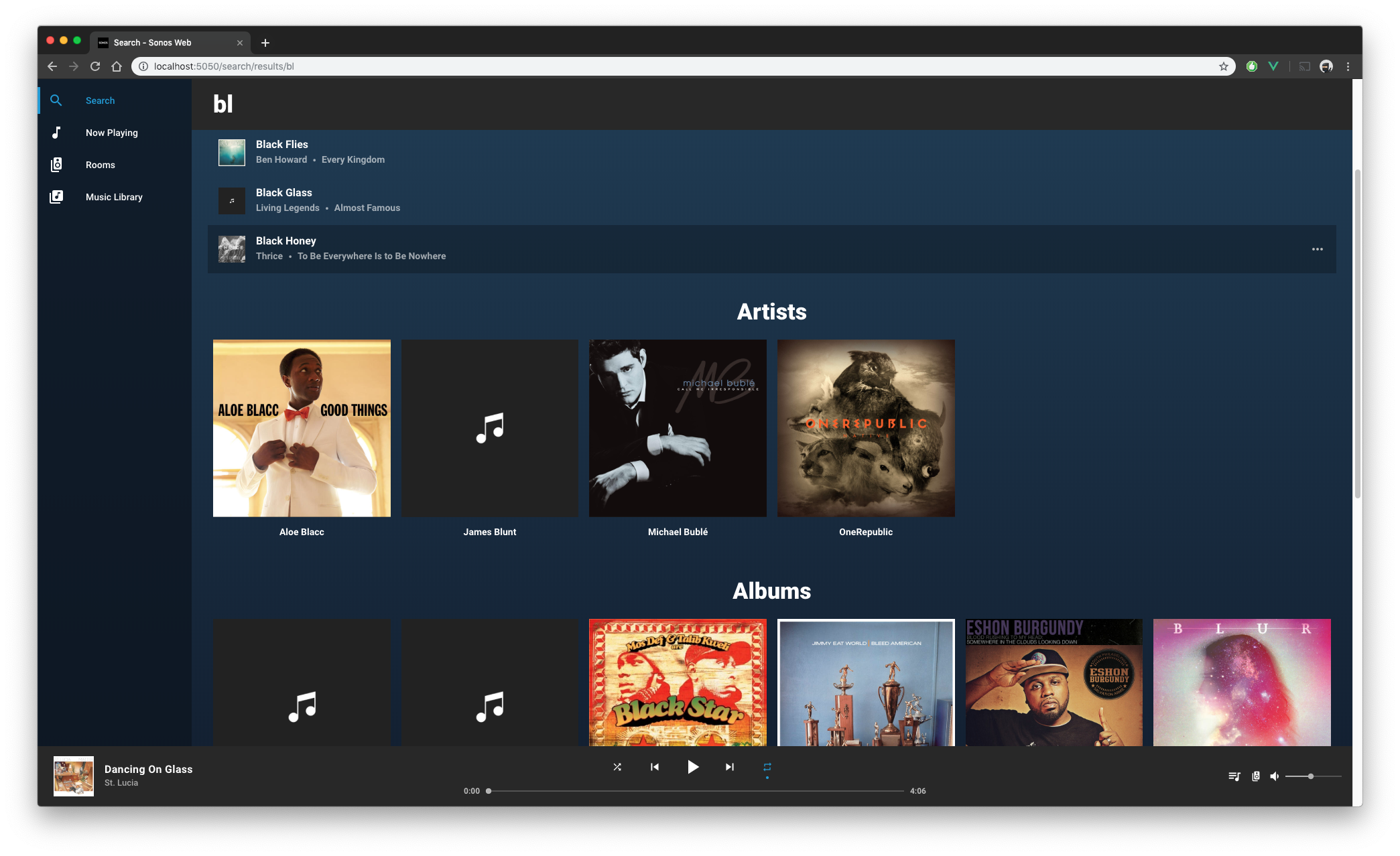Image resolution: width=1400 pixels, height=856 pixels.
Task: Select the Black Glass search result
Action: pyautogui.click(x=772, y=200)
